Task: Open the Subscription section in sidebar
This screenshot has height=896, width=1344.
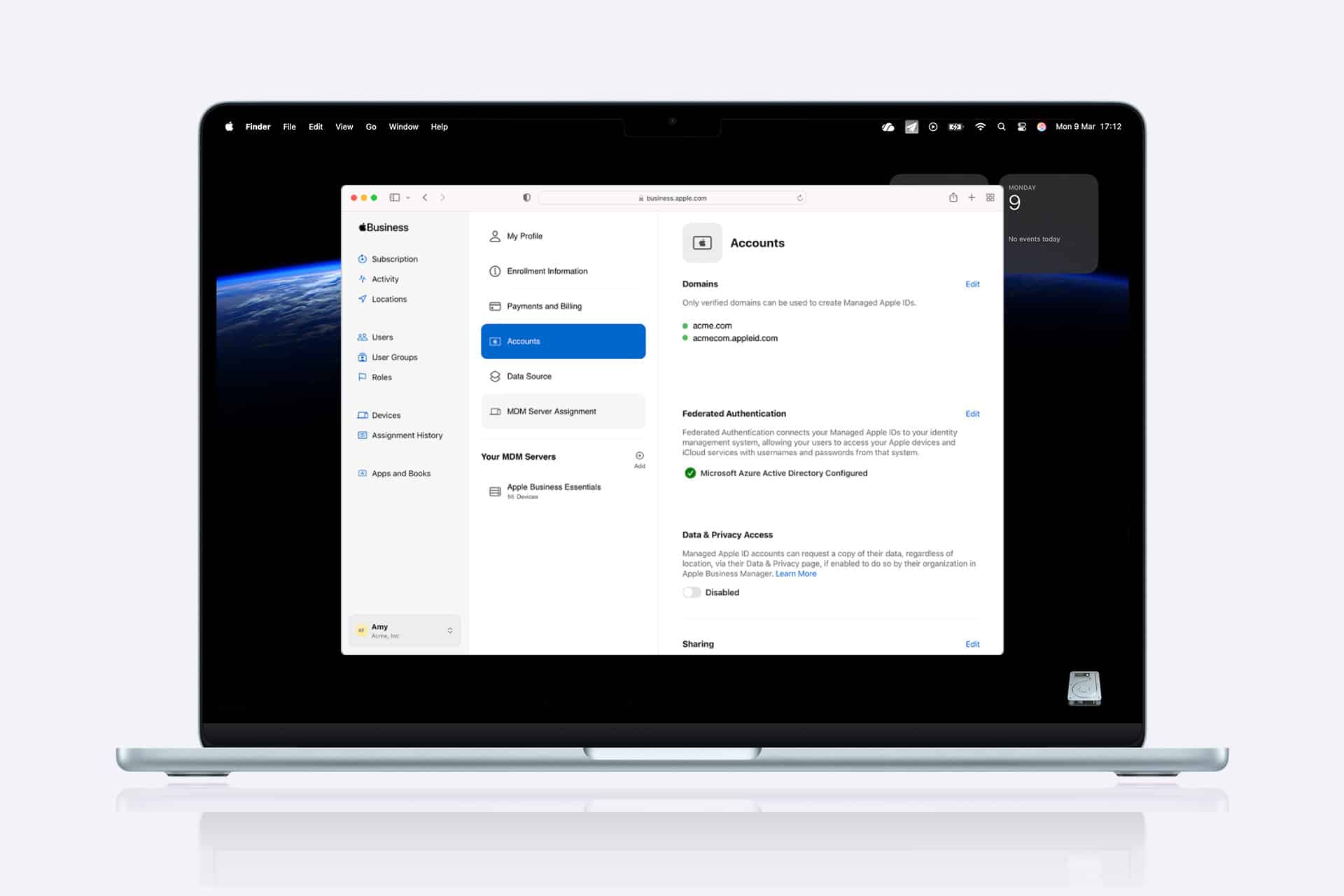Action: pyautogui.click(x=388, y=259)
